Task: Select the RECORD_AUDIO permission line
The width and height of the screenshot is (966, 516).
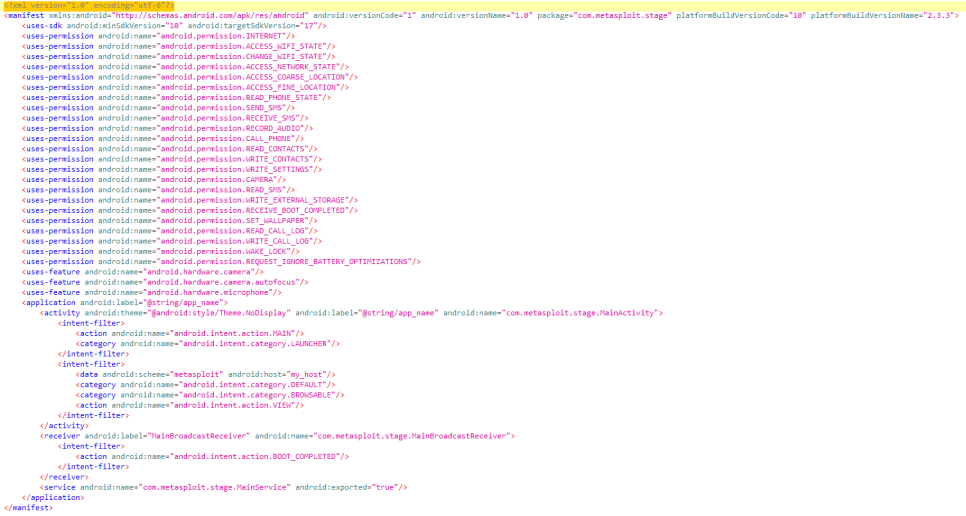Action: pyautogui.click(x=168, y=129)
